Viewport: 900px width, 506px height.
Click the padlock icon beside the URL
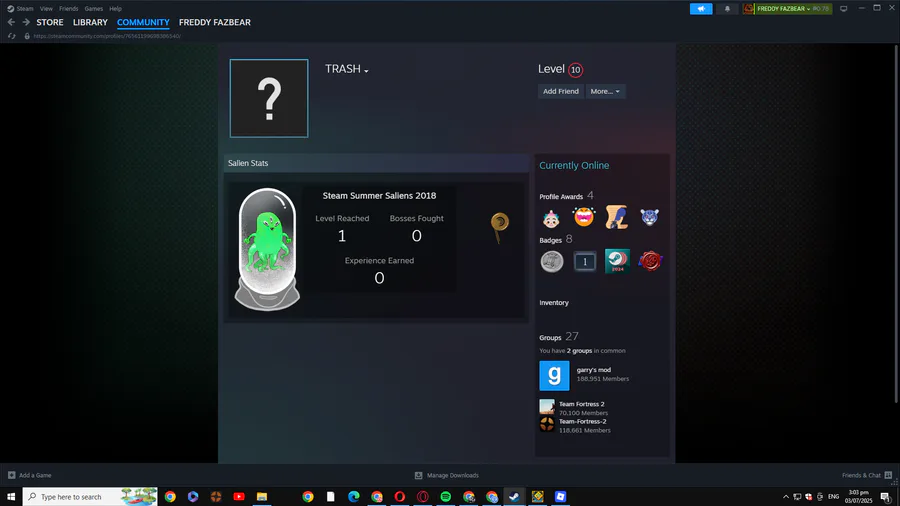(x=27, y=36)
